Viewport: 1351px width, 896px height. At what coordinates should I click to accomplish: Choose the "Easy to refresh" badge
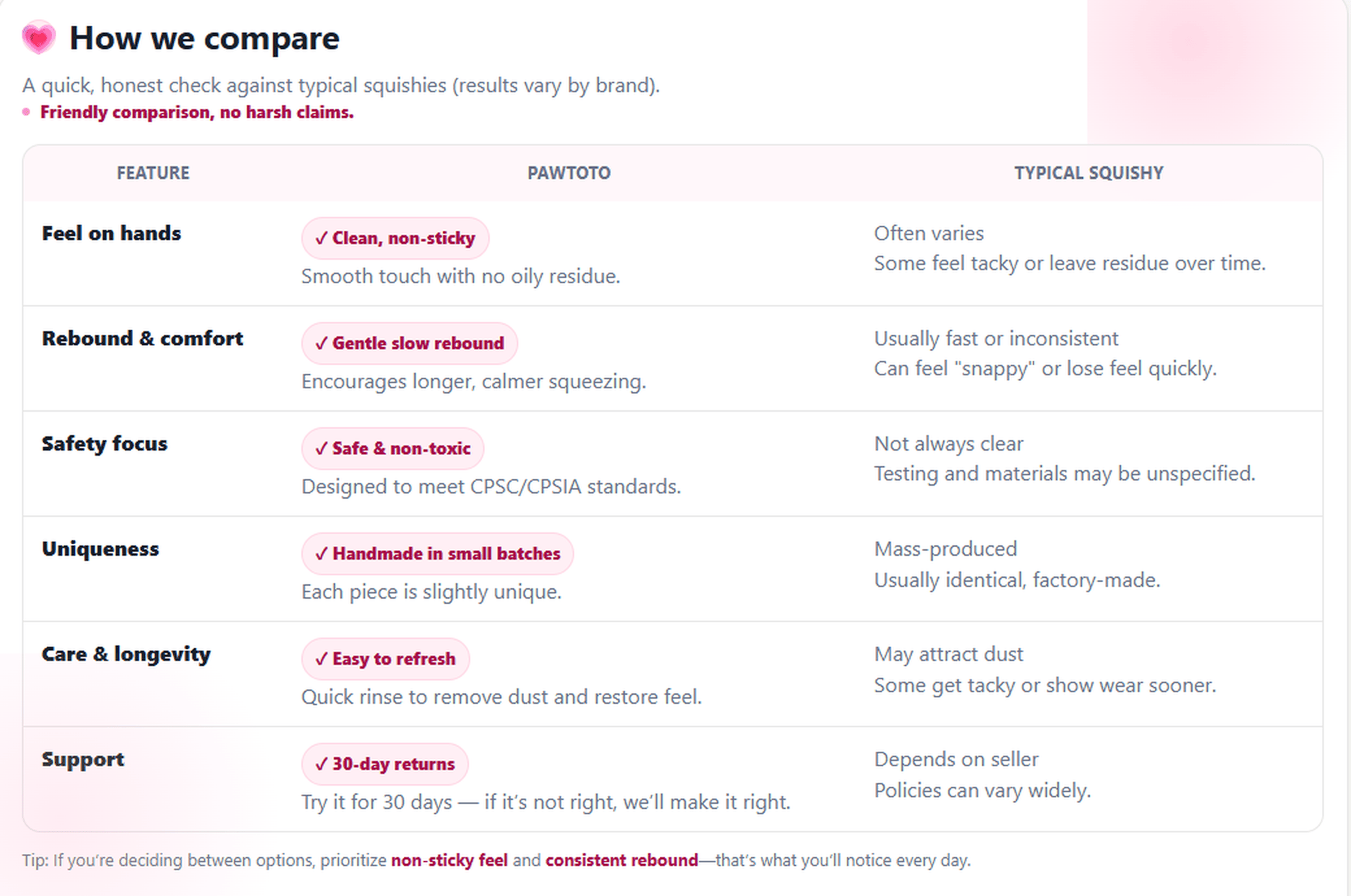pyautogui.click(x=385, y=659)
